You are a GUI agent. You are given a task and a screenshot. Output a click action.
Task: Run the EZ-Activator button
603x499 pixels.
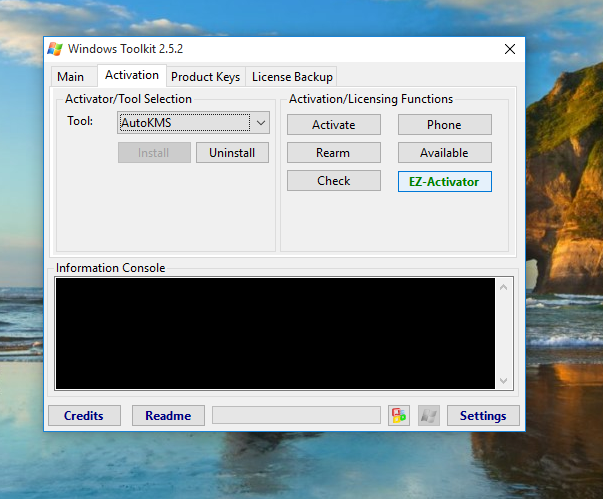pyautogui.click(x=445, y=181)
